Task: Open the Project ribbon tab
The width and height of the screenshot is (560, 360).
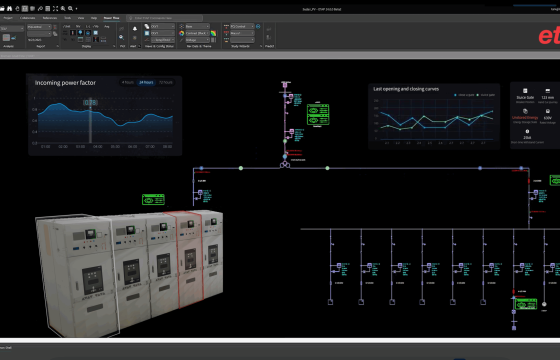Action: 8,18
